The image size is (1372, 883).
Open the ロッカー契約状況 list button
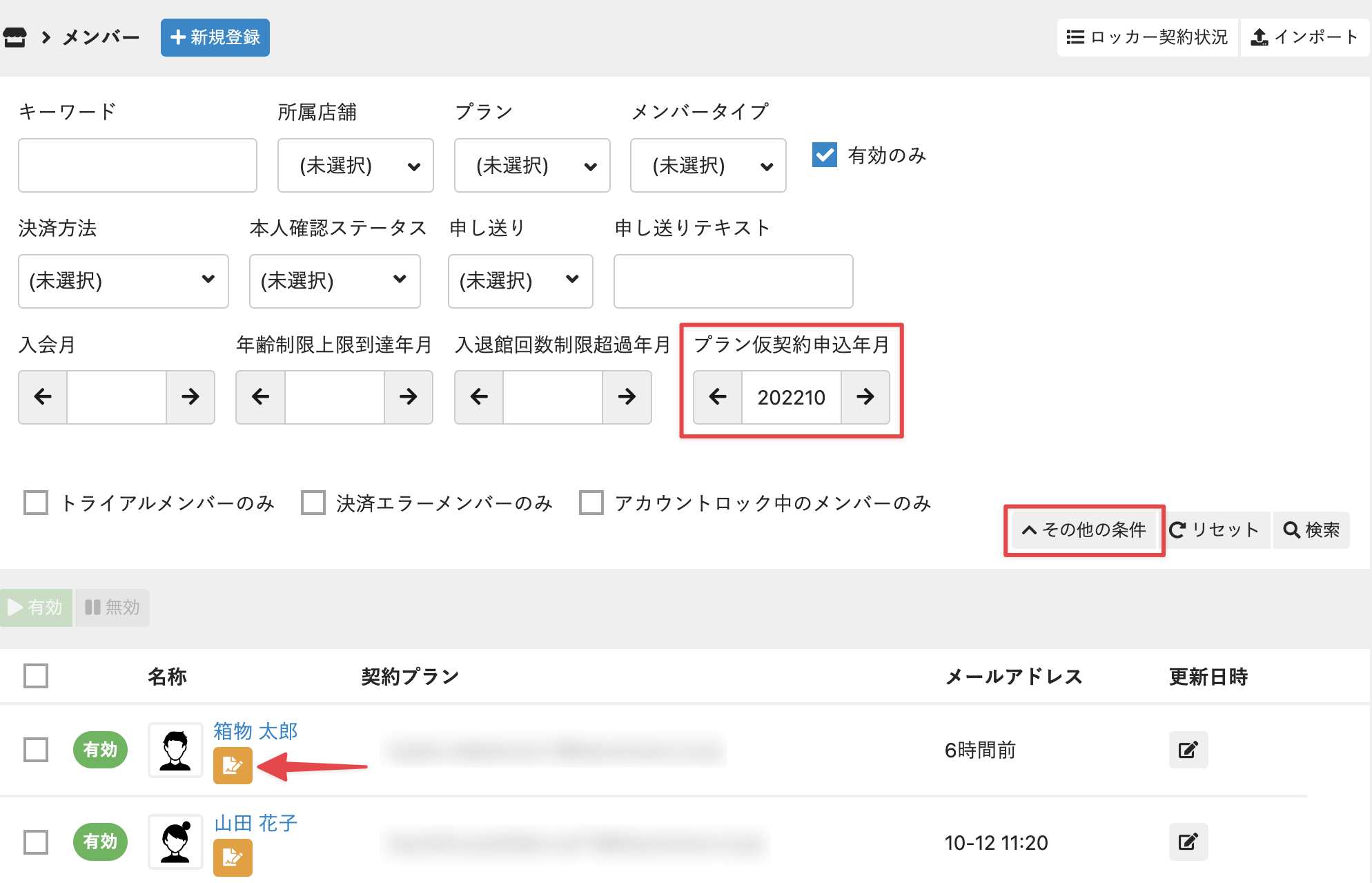1147,37
